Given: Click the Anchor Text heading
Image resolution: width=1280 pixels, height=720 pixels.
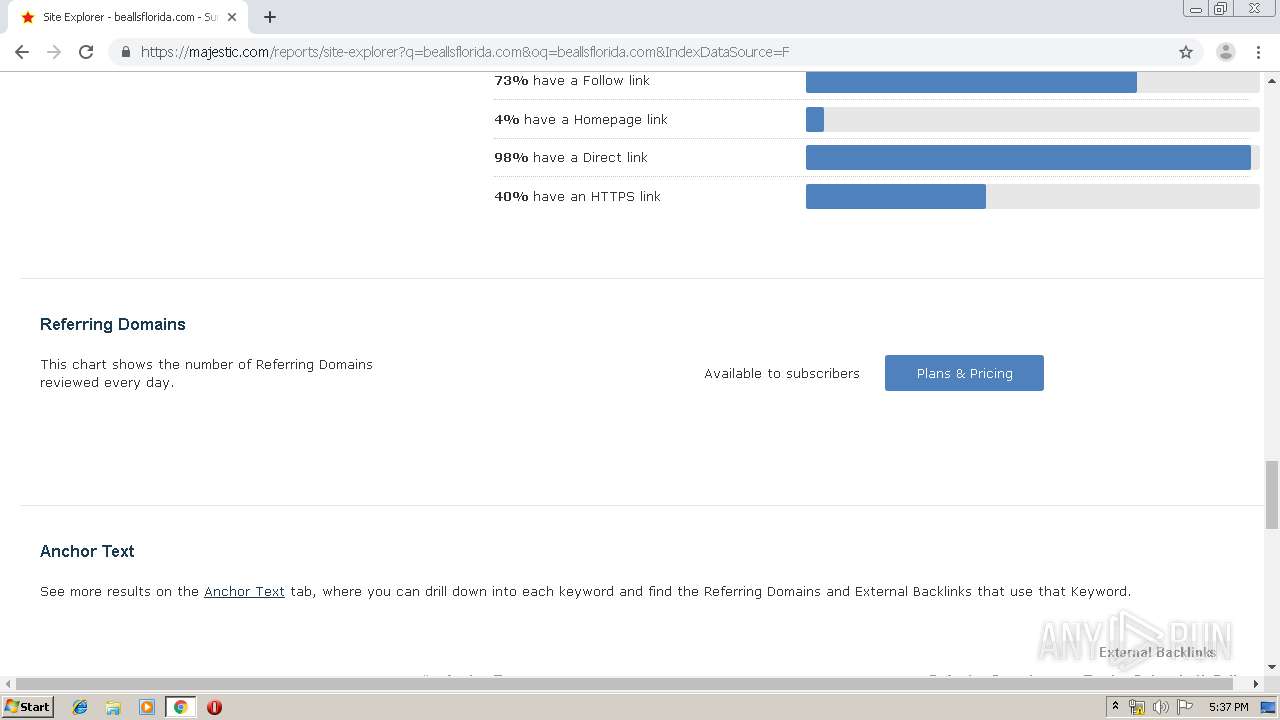Looking at the screenshot, I should coord(87,551).
